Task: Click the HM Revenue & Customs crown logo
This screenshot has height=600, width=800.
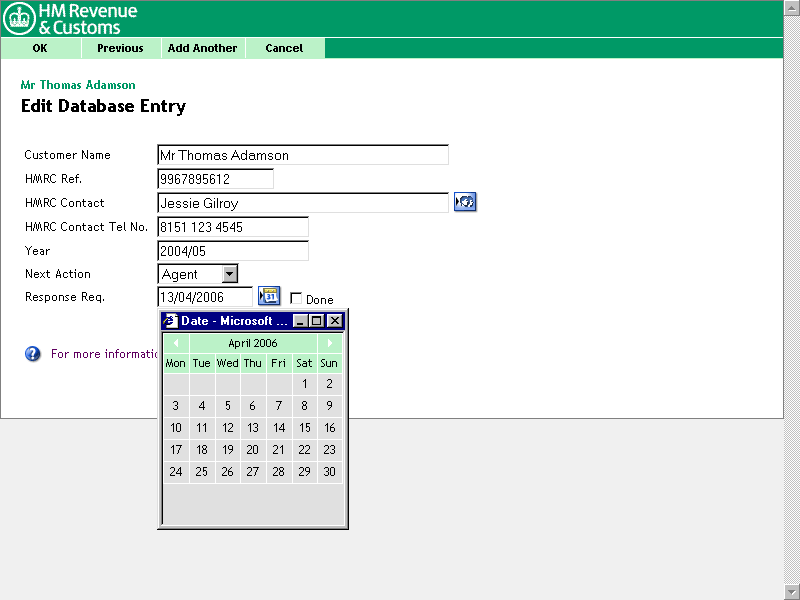Action: coord(20,19)
